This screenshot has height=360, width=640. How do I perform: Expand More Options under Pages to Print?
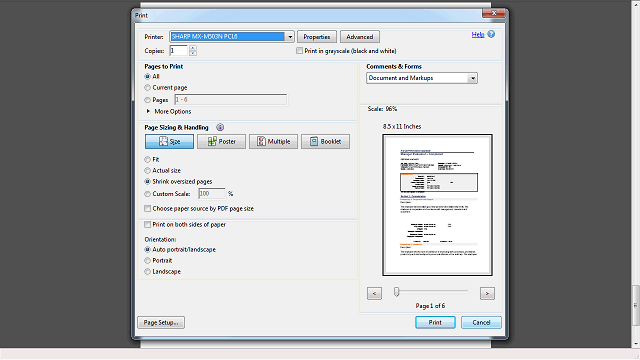pyautogui.click(x=169, y=111)
